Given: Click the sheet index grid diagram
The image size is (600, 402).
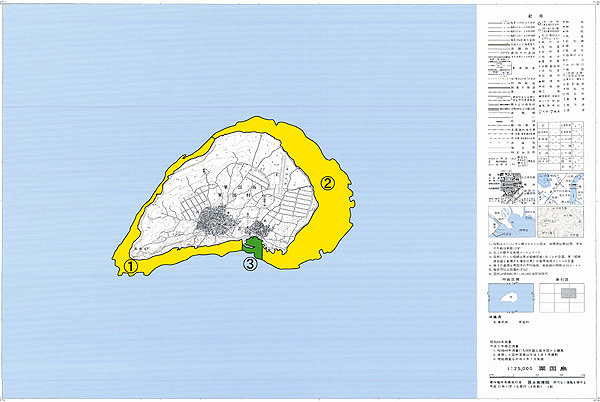Looking at the screenshot, I should click(564, 301).
